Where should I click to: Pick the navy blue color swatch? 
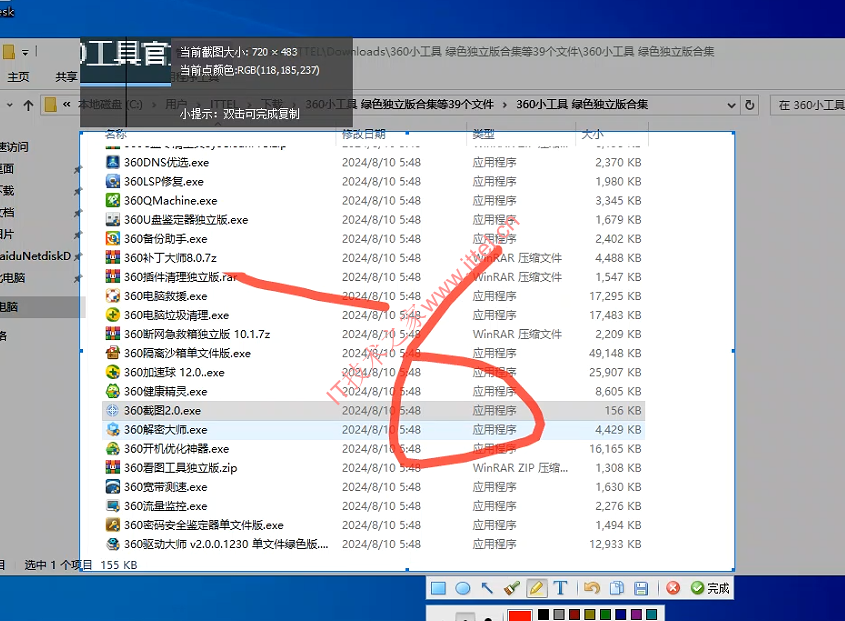point(621,614)
